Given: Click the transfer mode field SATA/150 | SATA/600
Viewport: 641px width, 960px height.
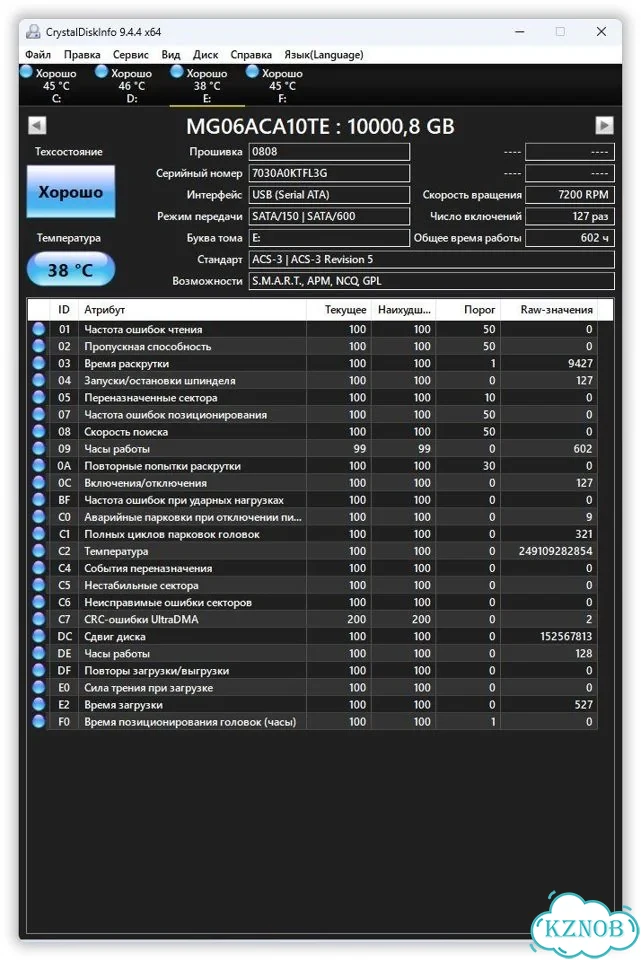Looking at the screenshot, I should point(329,216).
